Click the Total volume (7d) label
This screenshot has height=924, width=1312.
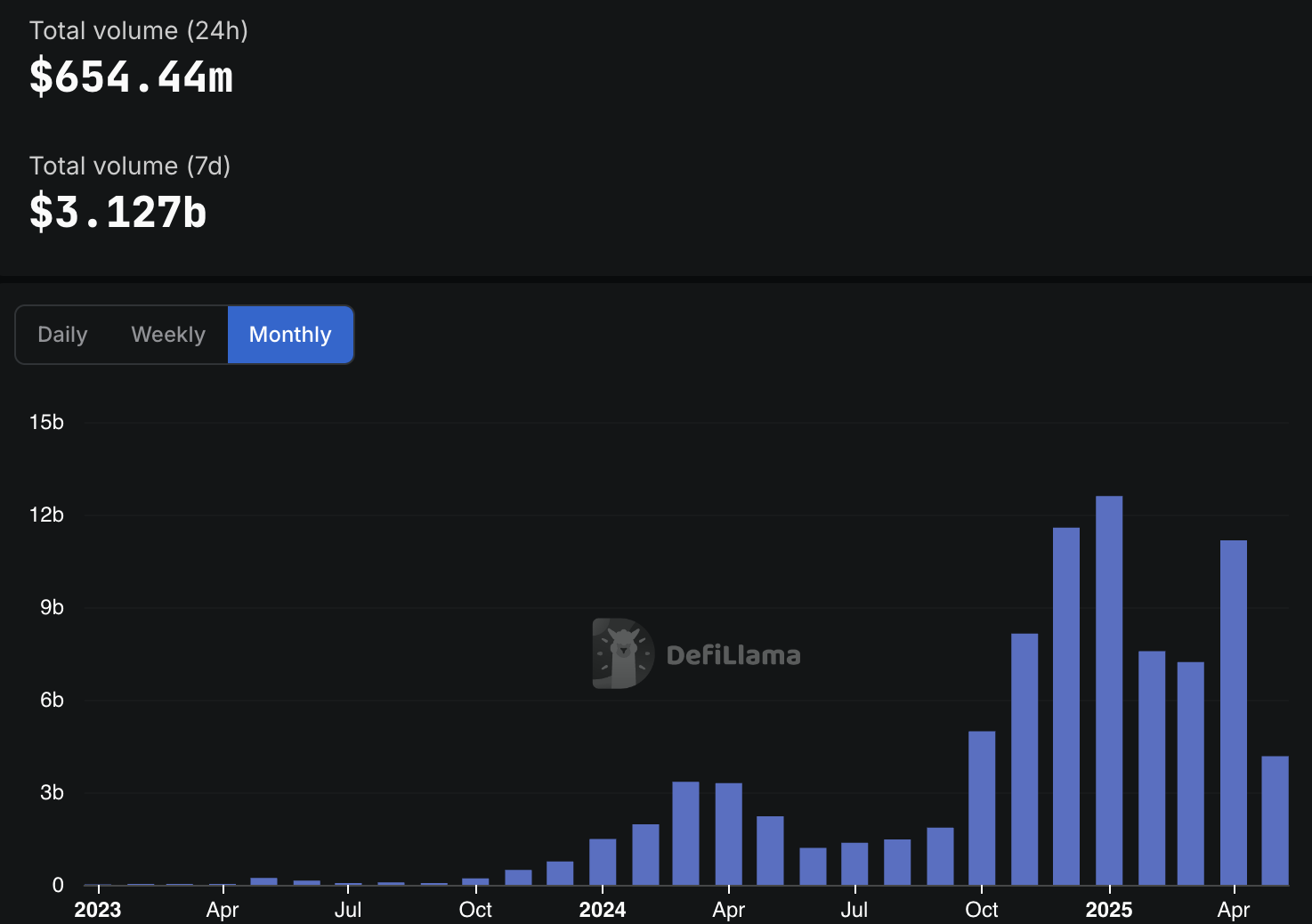[130, 166]
